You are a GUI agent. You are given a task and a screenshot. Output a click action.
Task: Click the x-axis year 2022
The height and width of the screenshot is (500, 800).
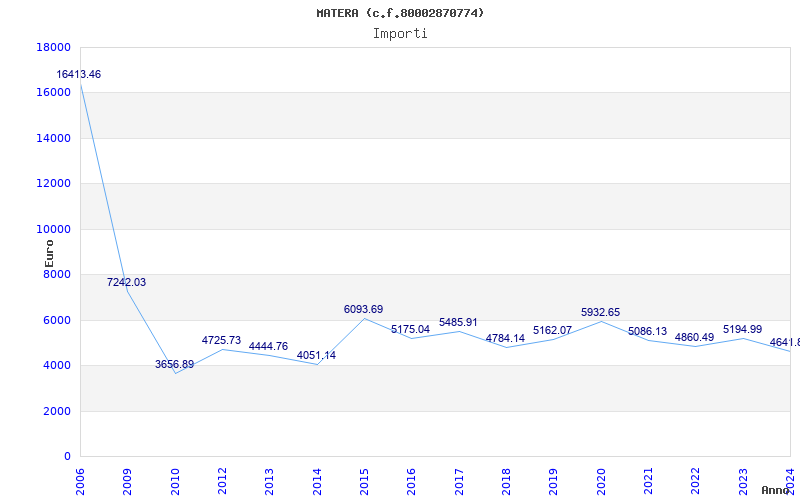coord(695,482)
